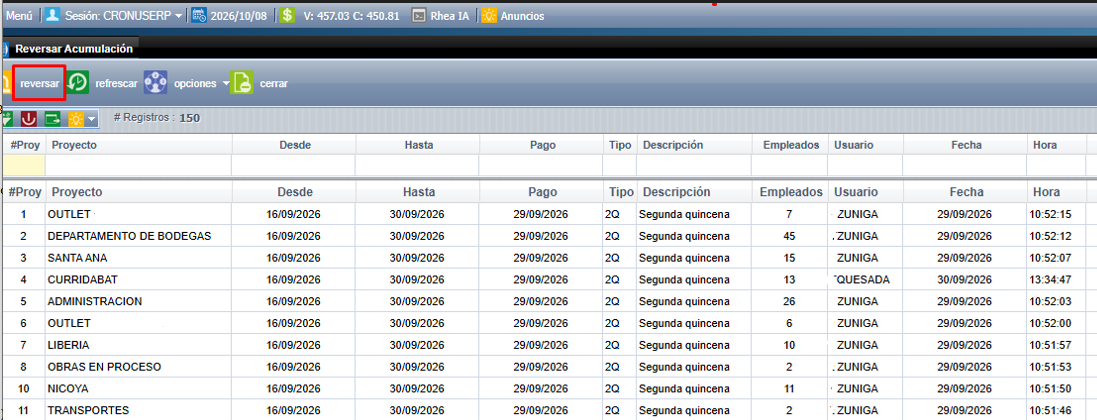Click the # Registros : 150 counter
Image resolution: width=1097 pixels, height=420 pixels.
click(x=157, y=118)
